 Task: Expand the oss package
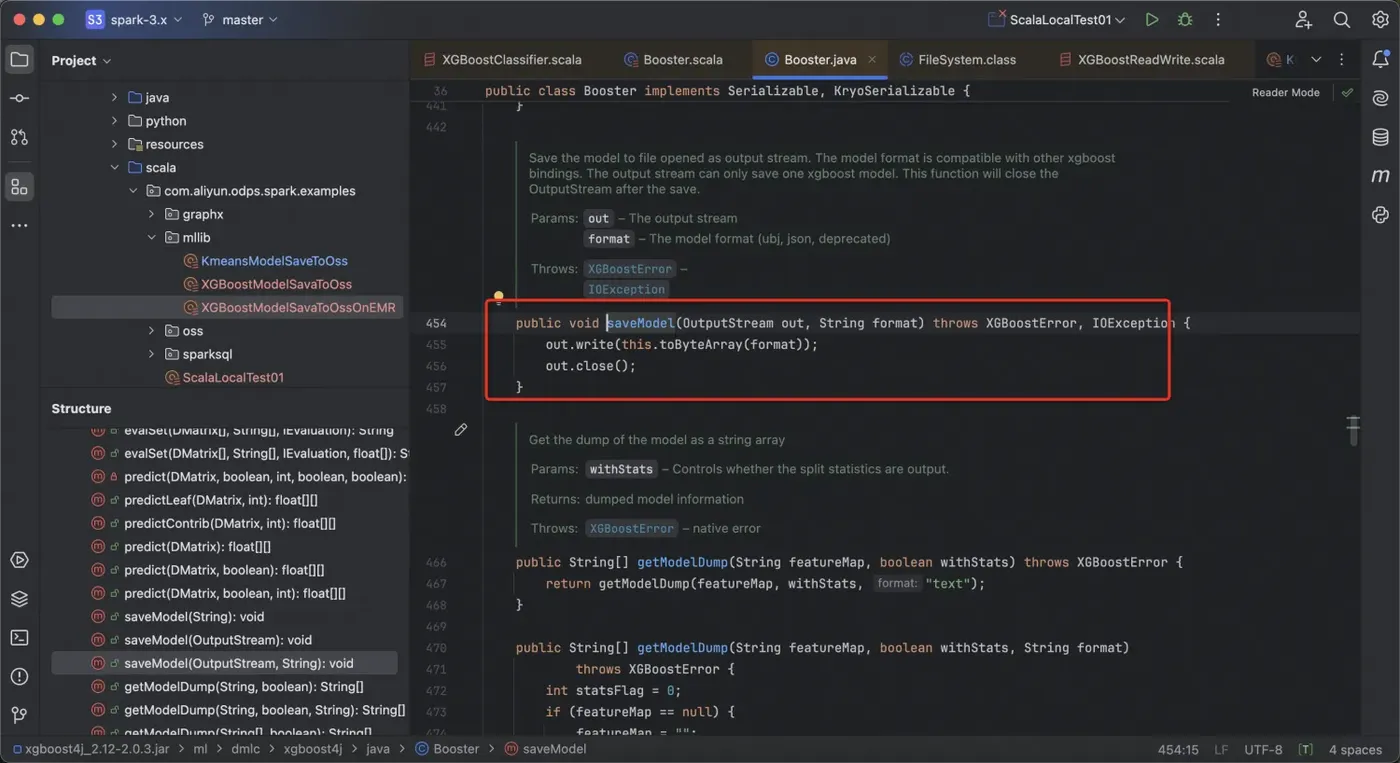pos(152,331)
